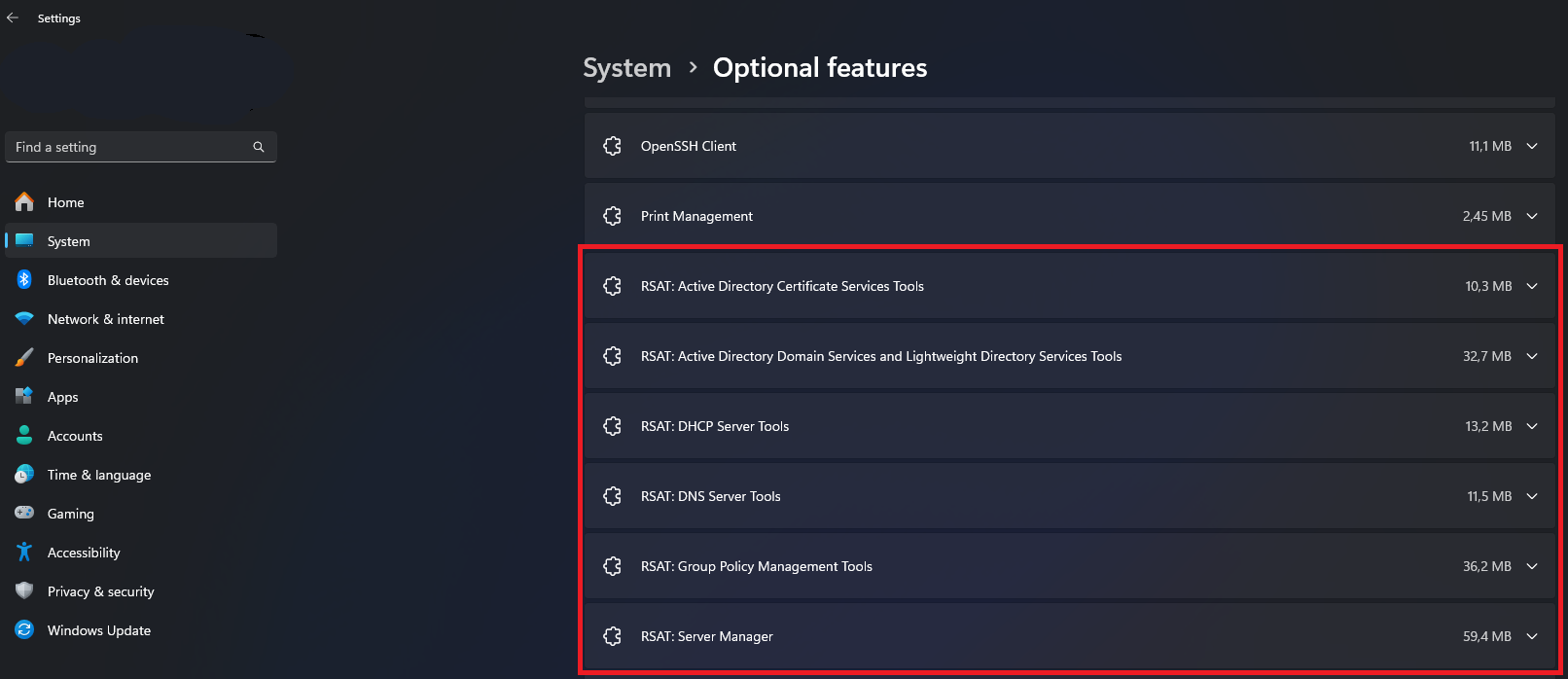Open Privacy & security settings
The image size is (1568, 679).
[x=141, y=590]
